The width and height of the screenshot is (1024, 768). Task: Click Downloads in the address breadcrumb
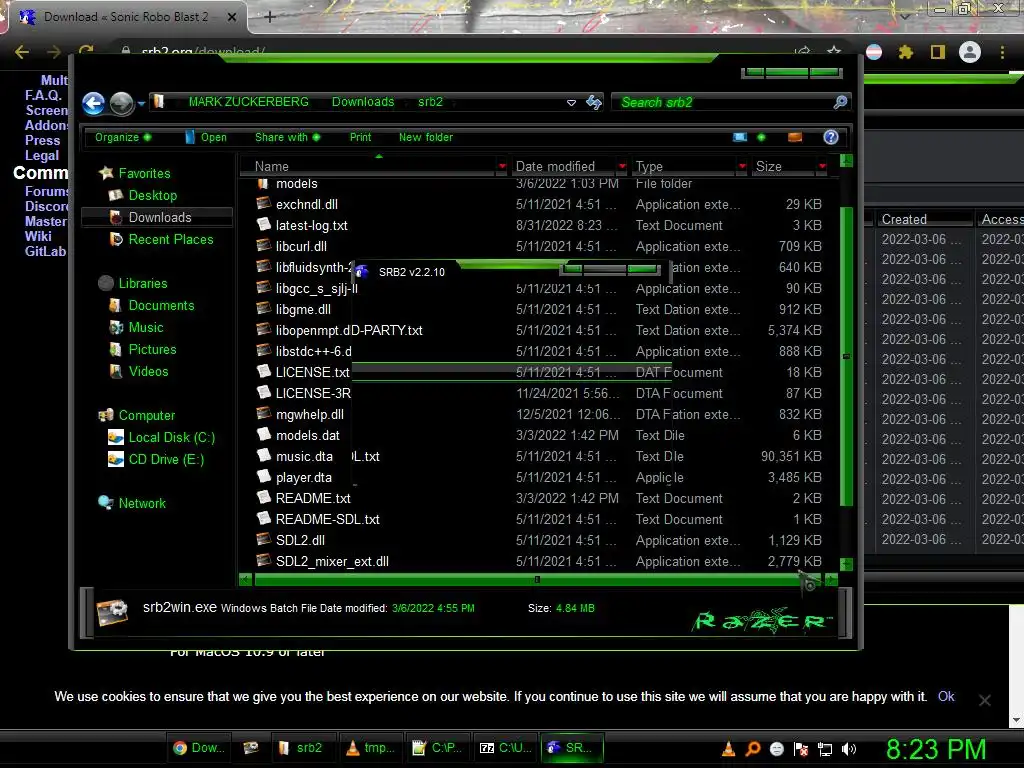coord(362,102)
